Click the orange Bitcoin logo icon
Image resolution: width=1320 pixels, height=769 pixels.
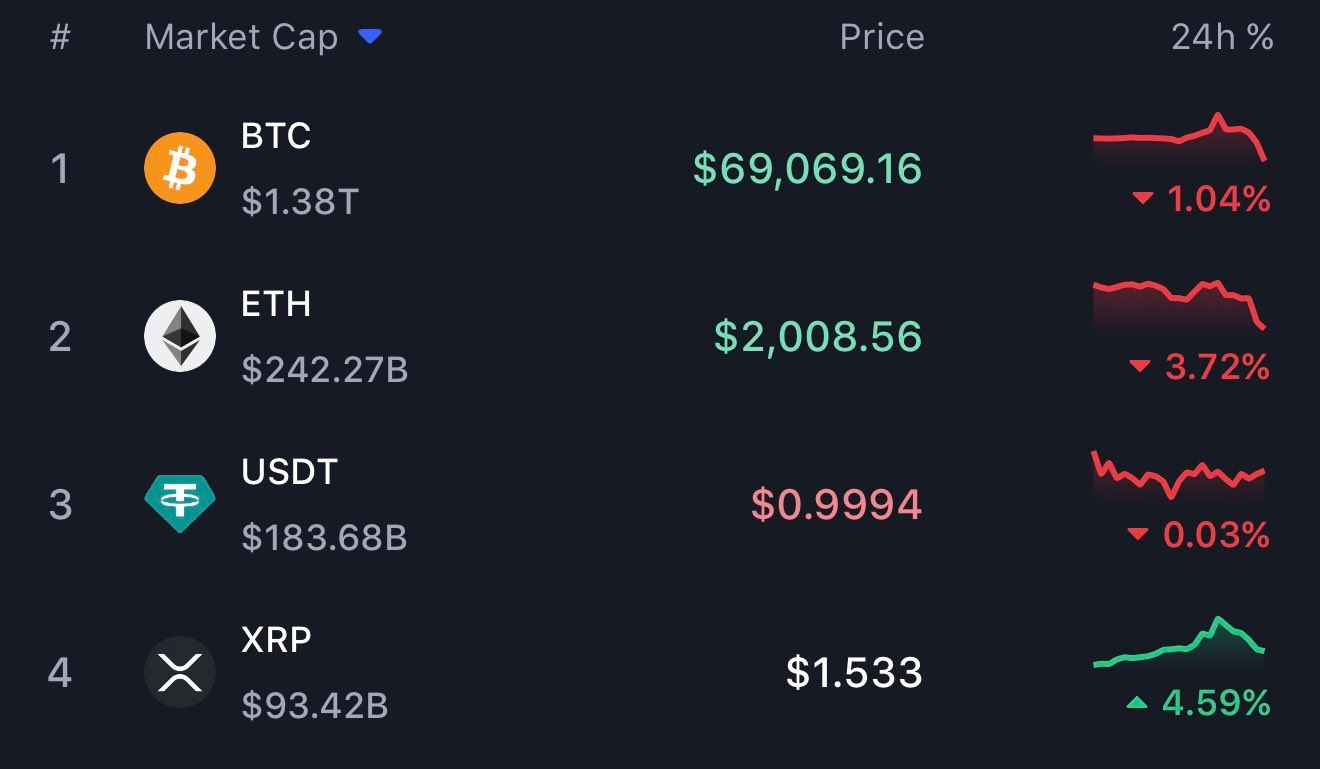[180, 168]
